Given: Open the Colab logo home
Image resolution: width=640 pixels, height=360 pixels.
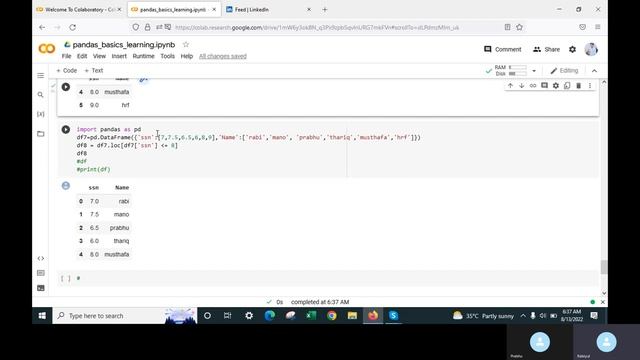Looking at the screenshot, I should (x=47, y=49).
